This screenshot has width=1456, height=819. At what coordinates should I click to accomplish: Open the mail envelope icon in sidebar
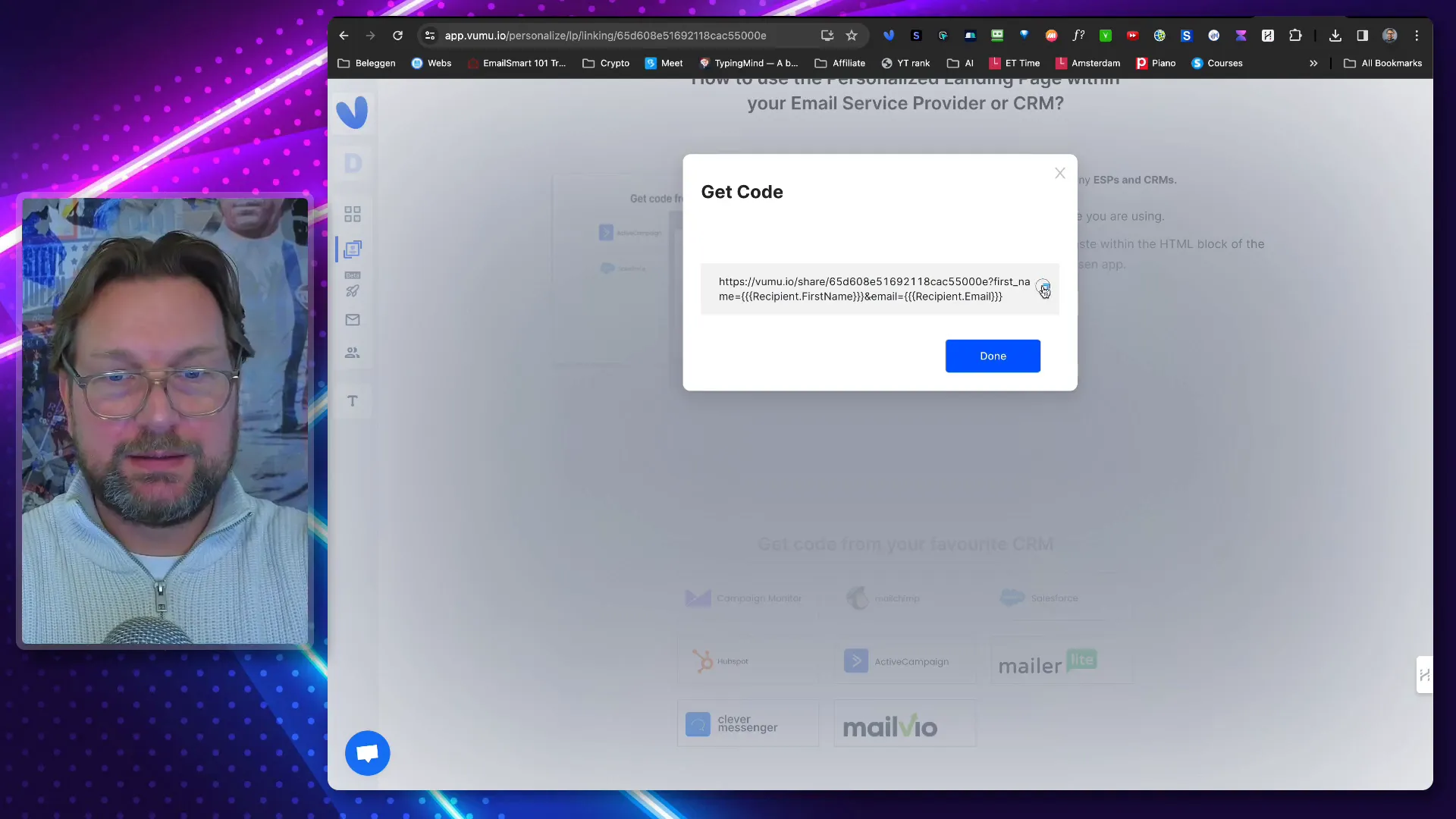tap(353, 320)
